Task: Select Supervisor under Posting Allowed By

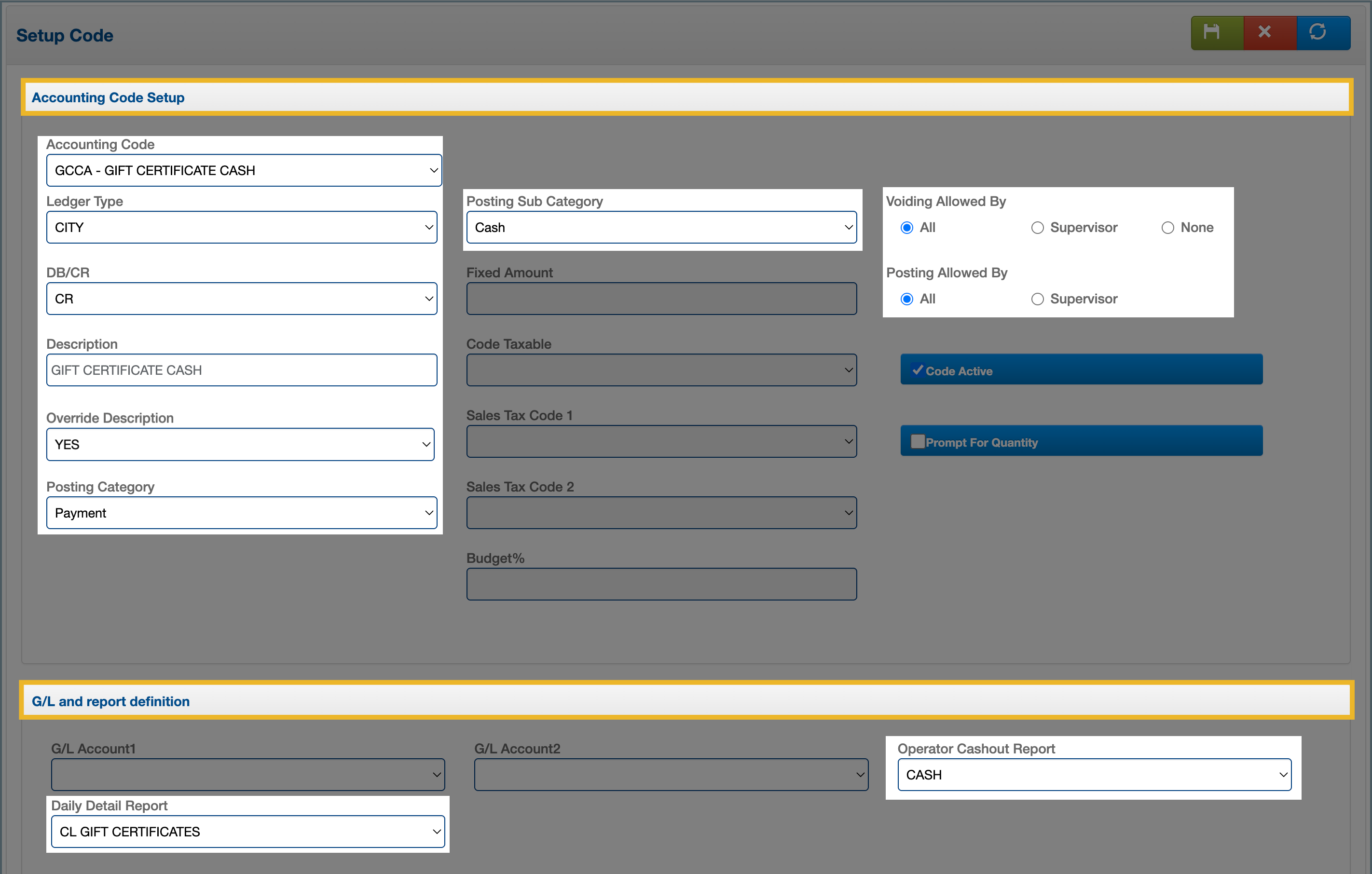Action: [x=1037, y=299]
